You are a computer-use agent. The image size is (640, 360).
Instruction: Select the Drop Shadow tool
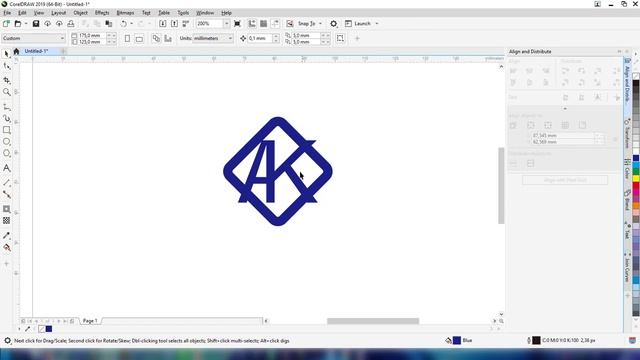click(7, 209)
